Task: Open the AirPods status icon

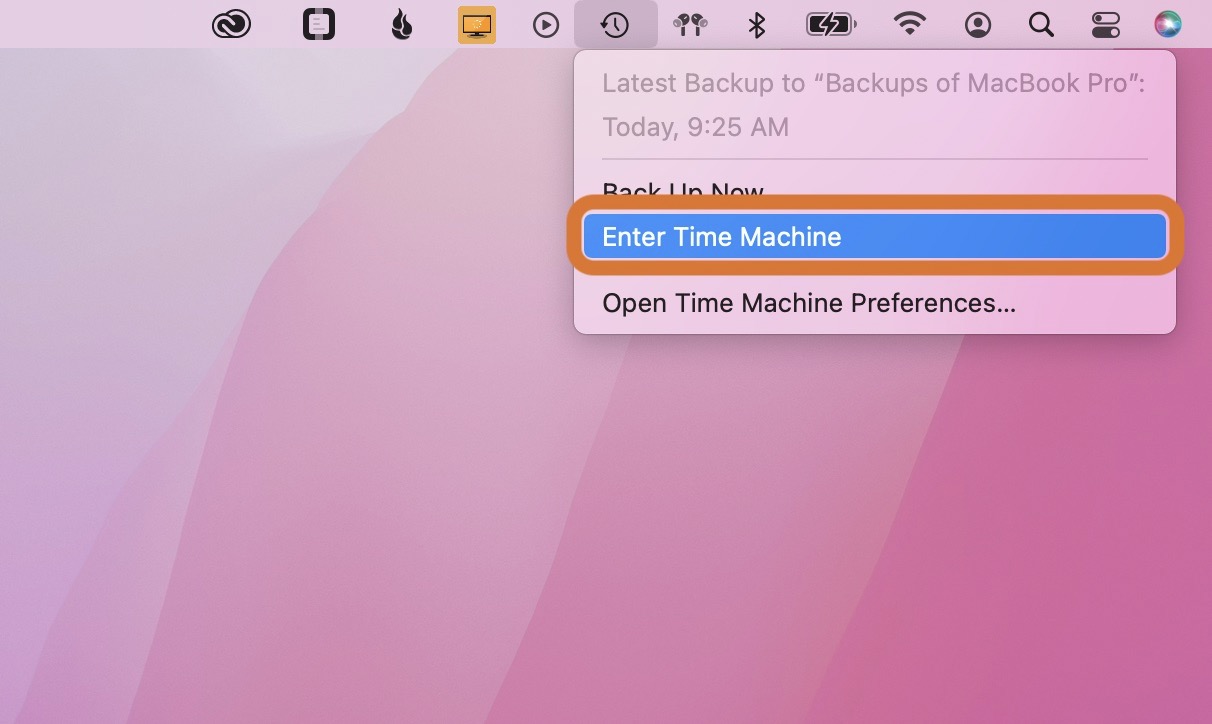Action: pyautogui.click(x=690, y=24)
